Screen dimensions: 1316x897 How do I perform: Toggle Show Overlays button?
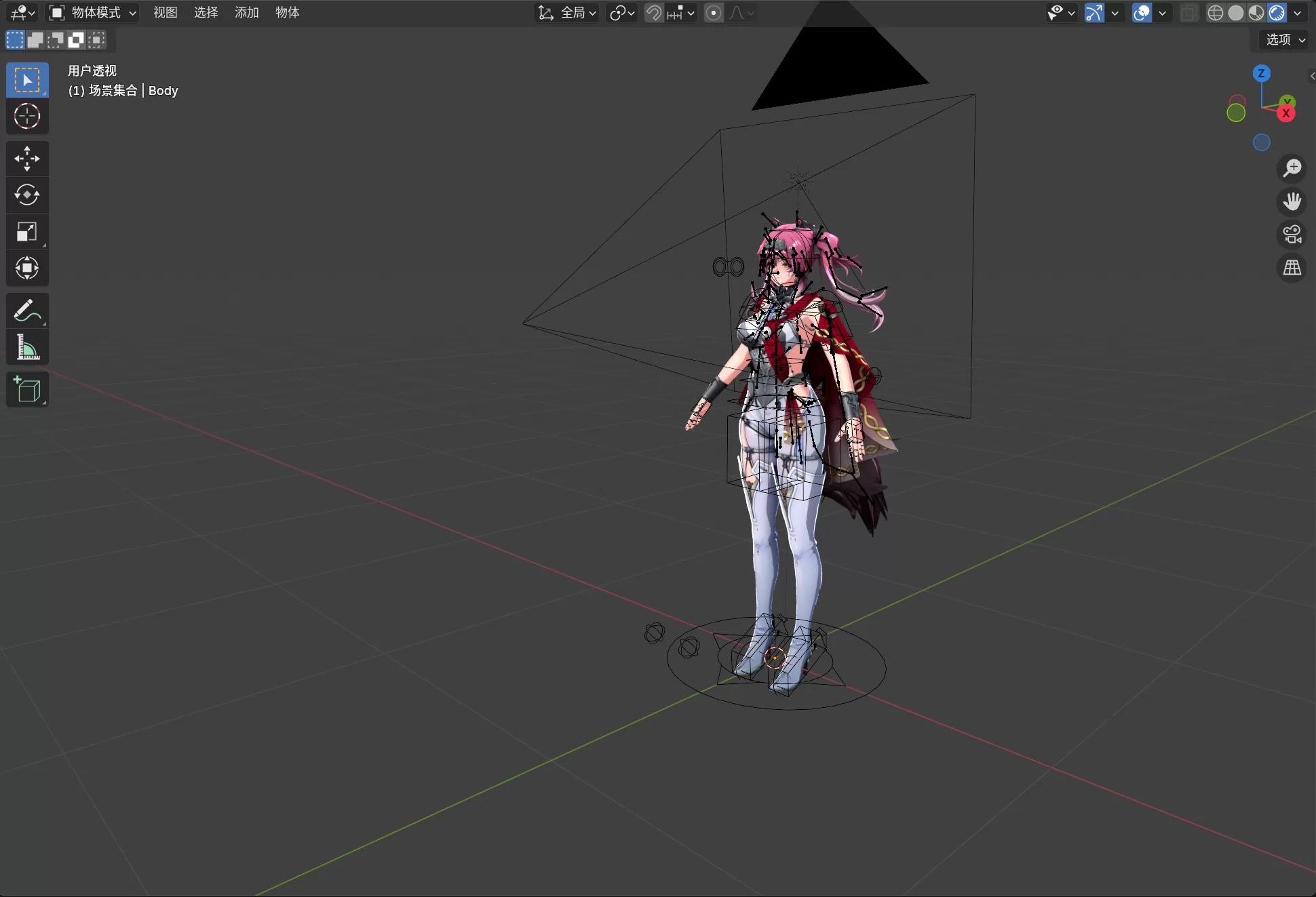[x=1142, y=12]
